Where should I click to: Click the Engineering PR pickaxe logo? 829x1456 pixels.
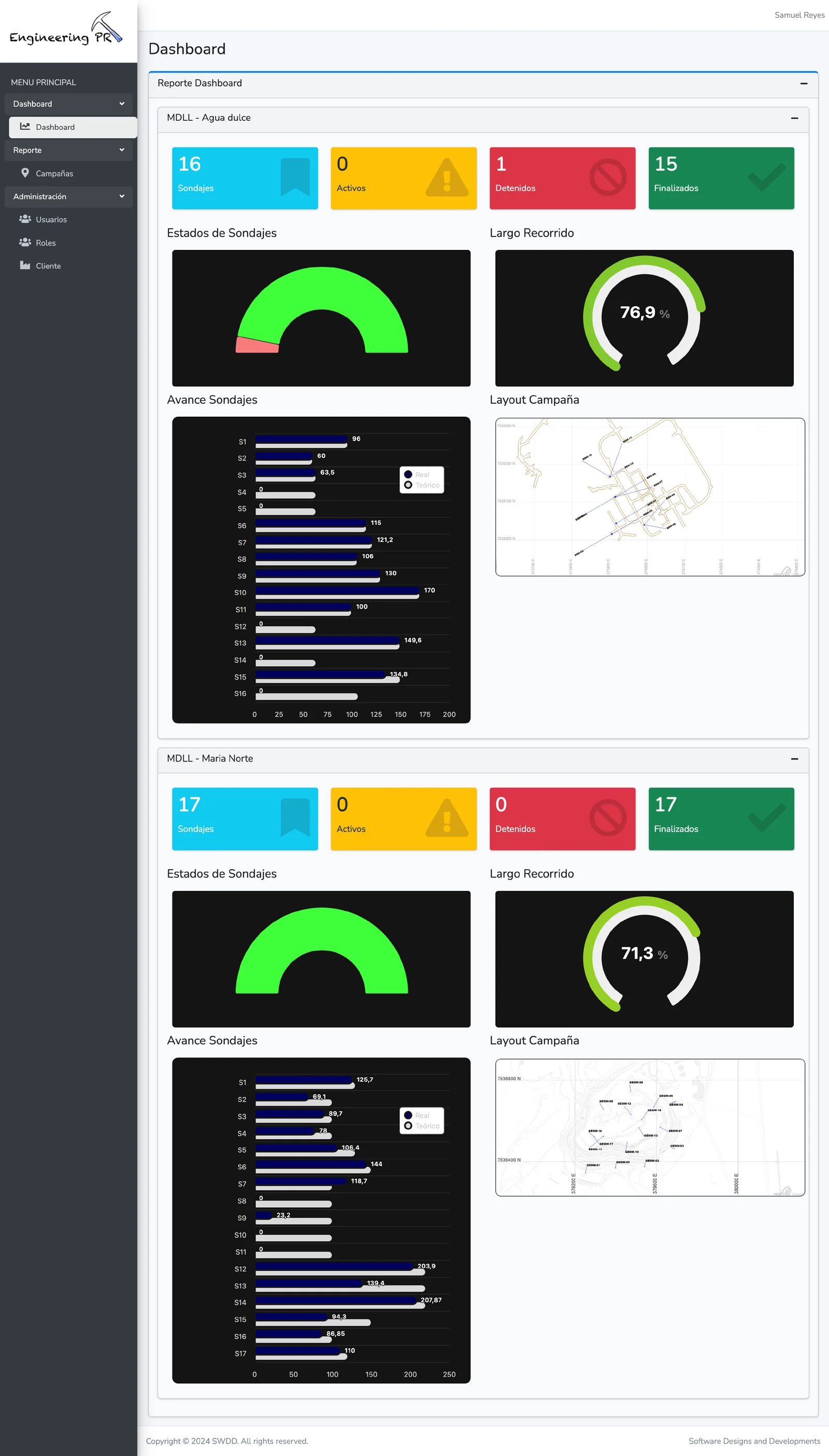click(x=66, y=29)
